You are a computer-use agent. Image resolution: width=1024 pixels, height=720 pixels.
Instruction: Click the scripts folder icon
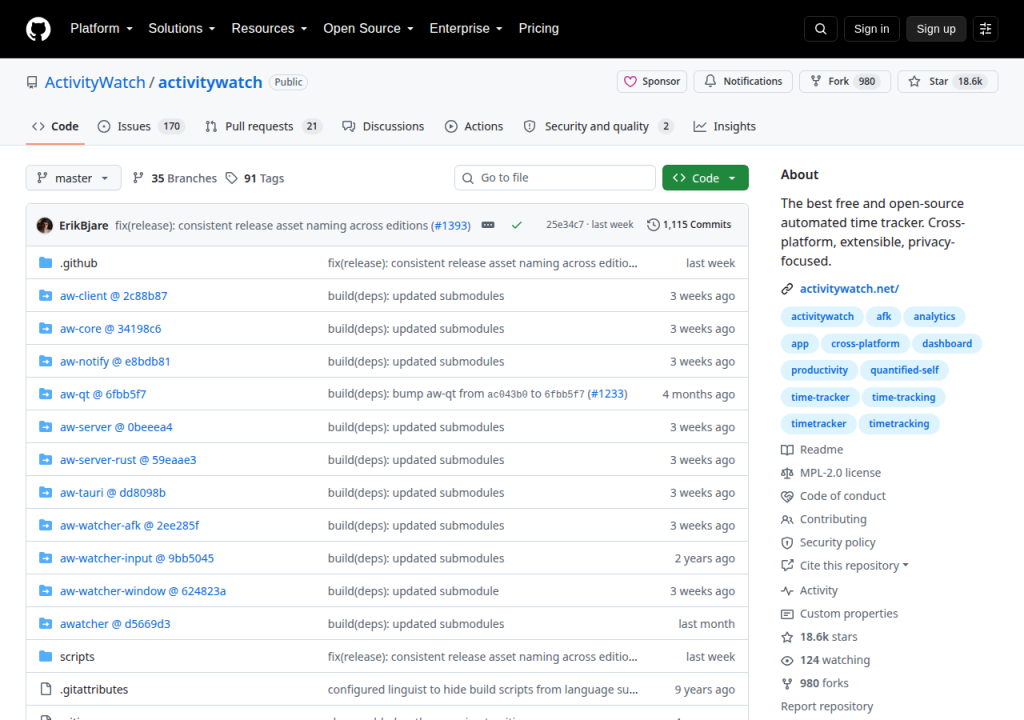pos(45,656)
